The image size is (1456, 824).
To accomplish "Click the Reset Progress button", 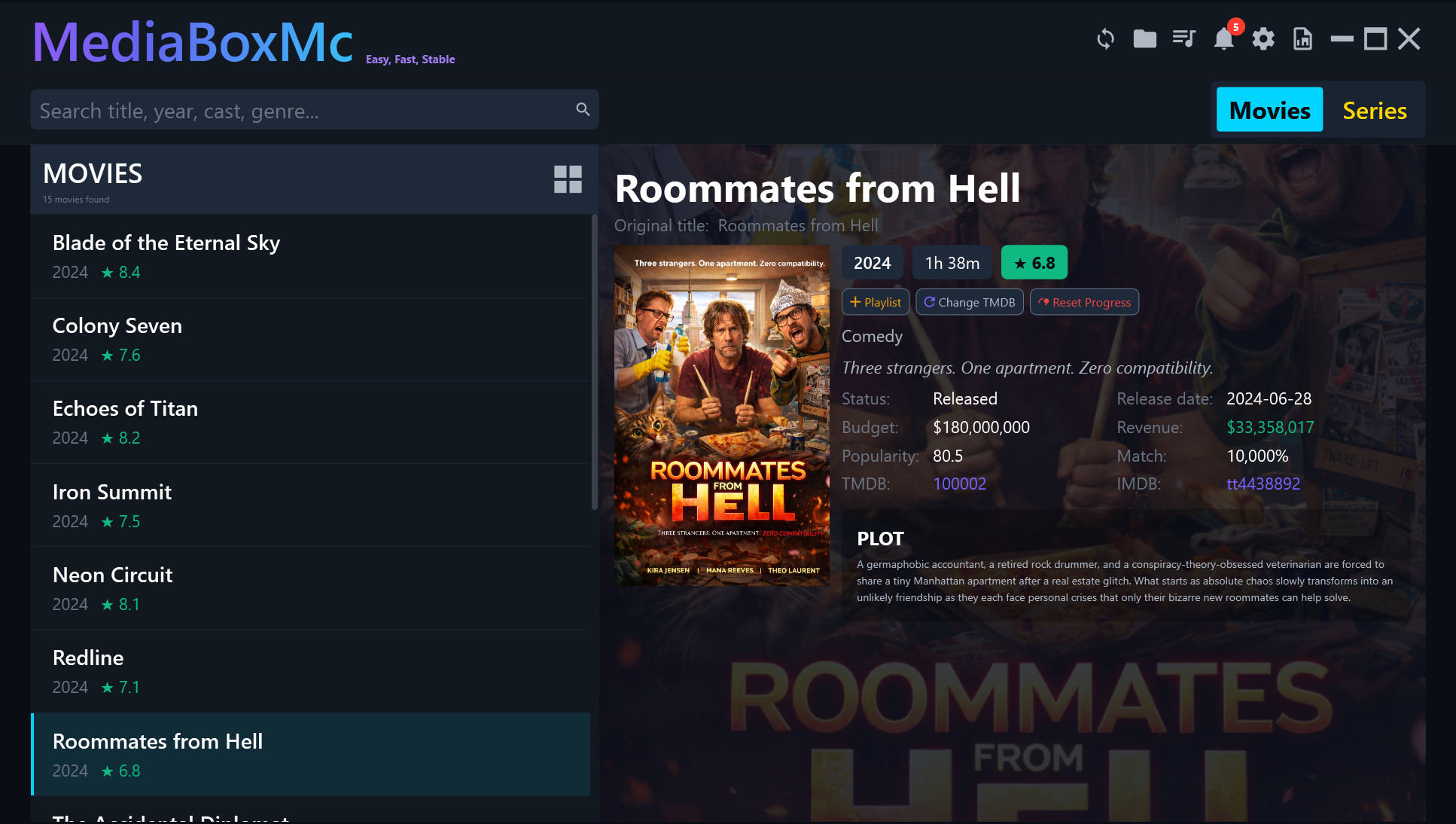I will pos(1084,302).
